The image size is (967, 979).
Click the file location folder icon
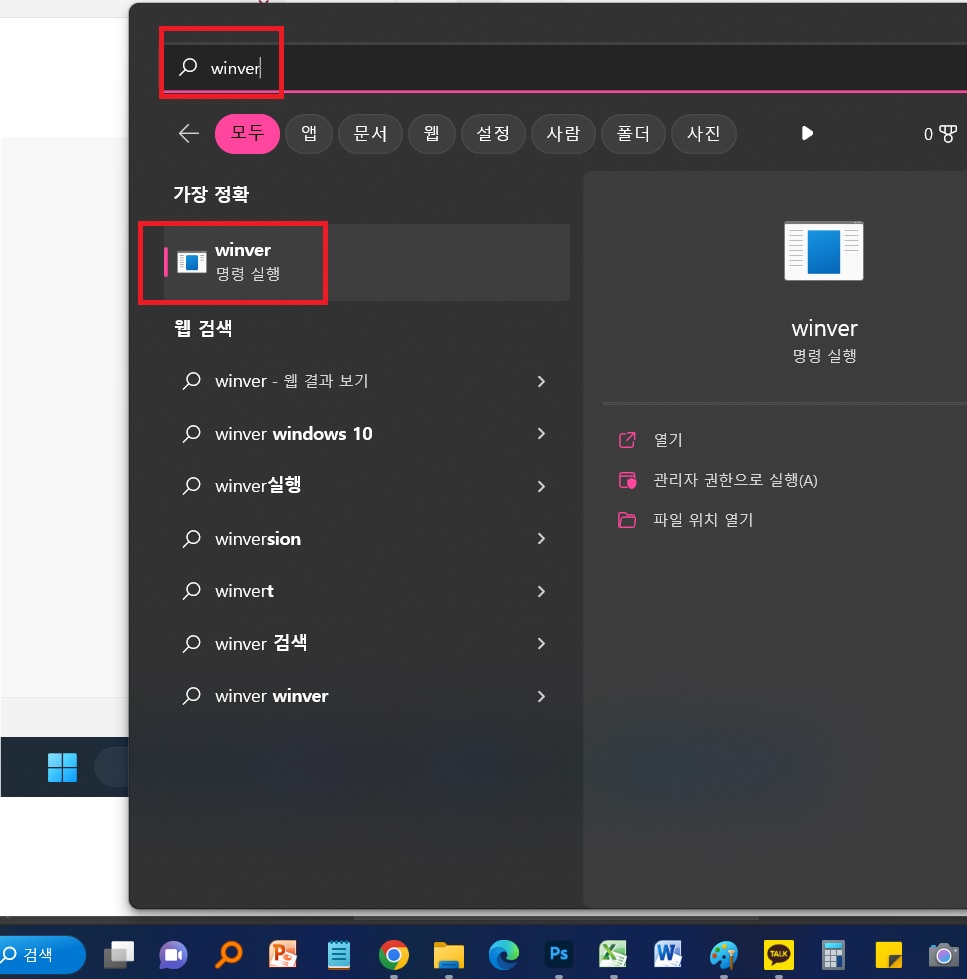(x=627, y=520)
